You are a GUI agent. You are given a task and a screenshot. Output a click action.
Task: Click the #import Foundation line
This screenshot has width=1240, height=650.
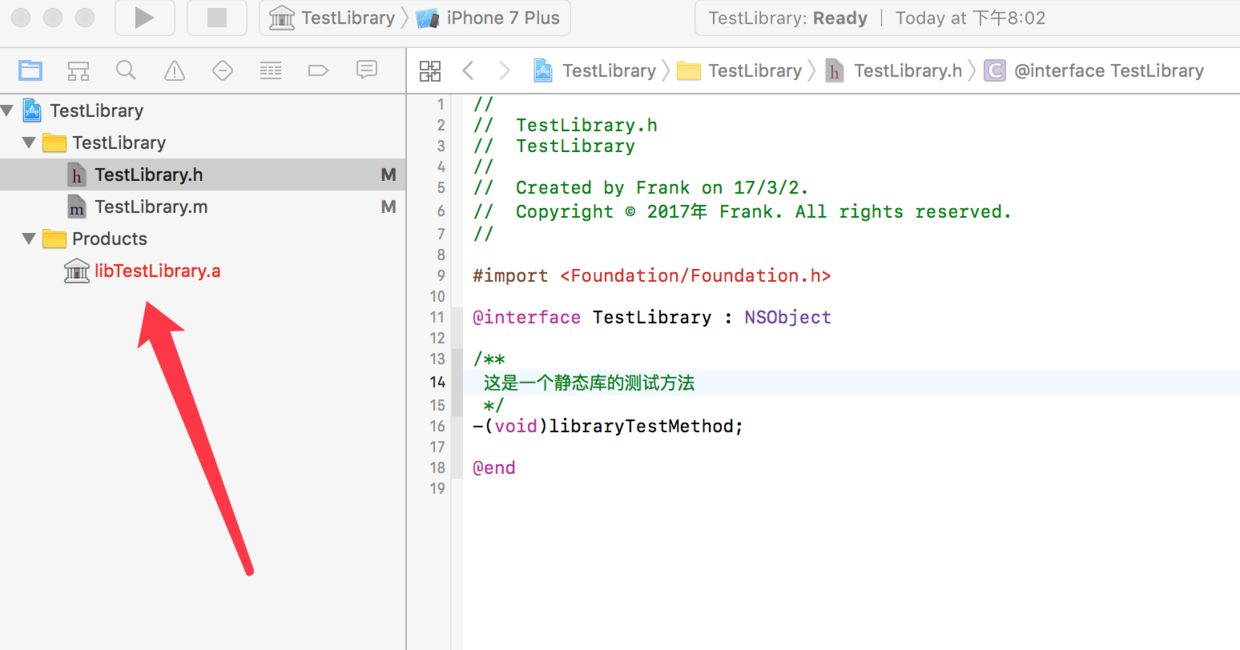[x=652, y=275]
